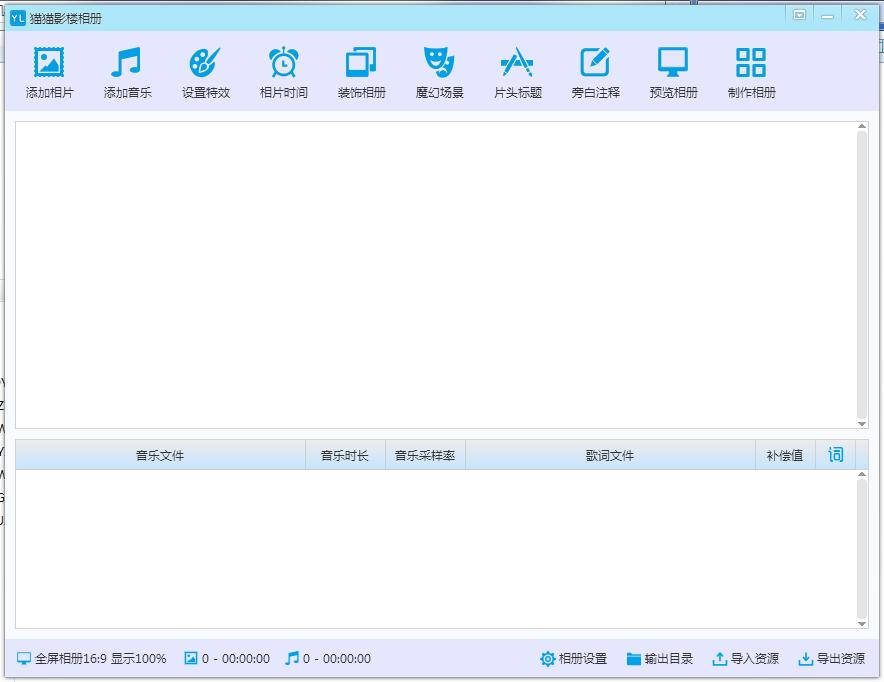Image resolution: width=884 pixels, height=682 pixels.
Task: Click the 音乐文件 column header
Action: point(160,455)
